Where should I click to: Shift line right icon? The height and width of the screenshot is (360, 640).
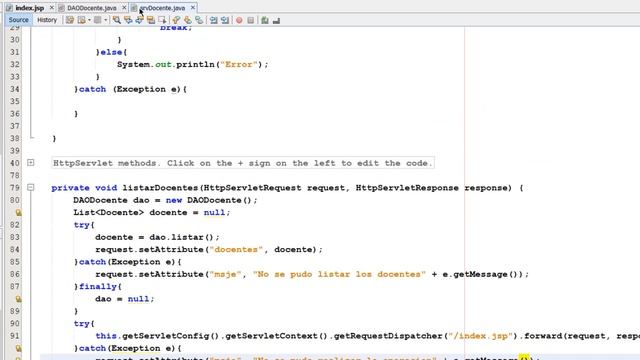pos(225,20)
